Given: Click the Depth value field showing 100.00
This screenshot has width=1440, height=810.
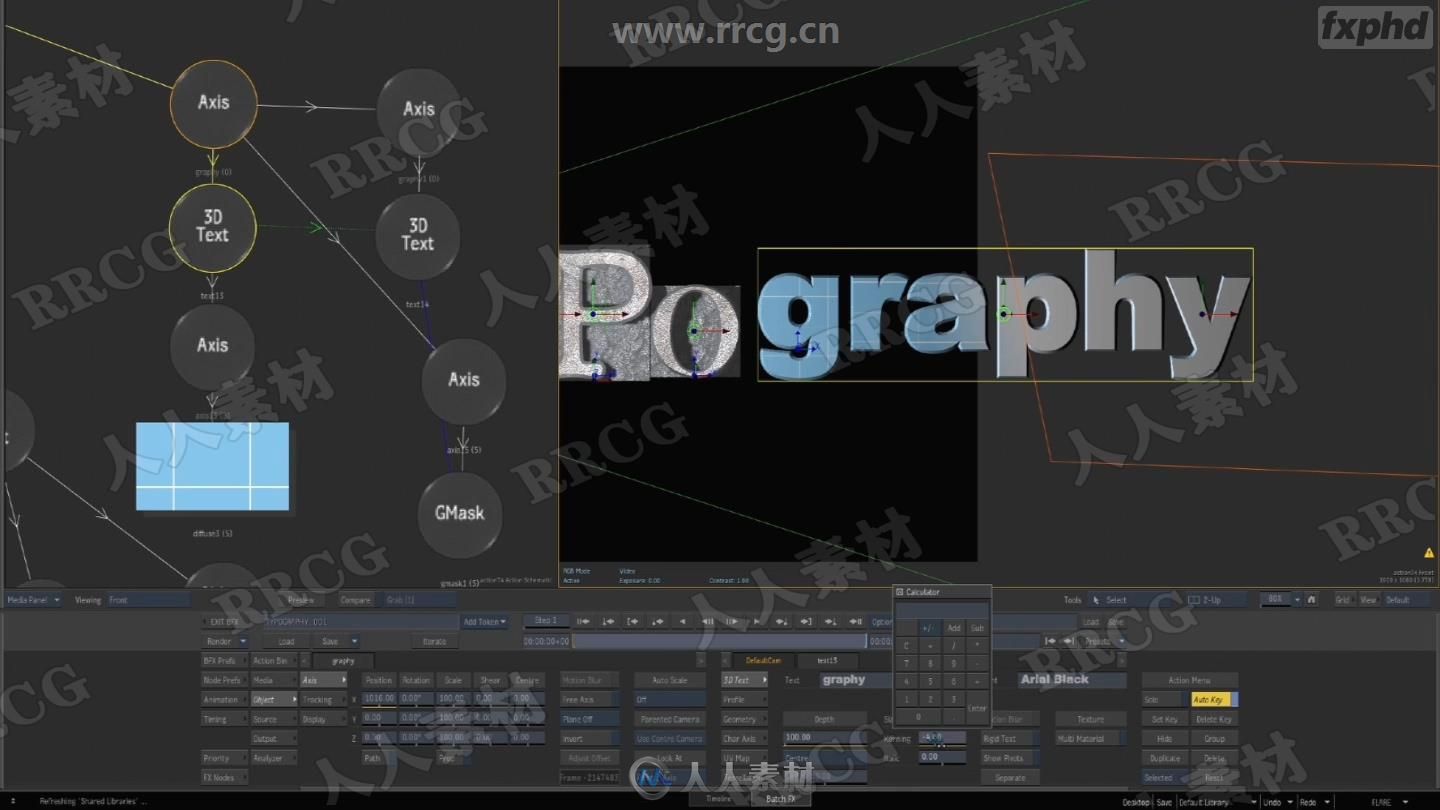Looking at the screenshot, I should [x=825, y=738].
